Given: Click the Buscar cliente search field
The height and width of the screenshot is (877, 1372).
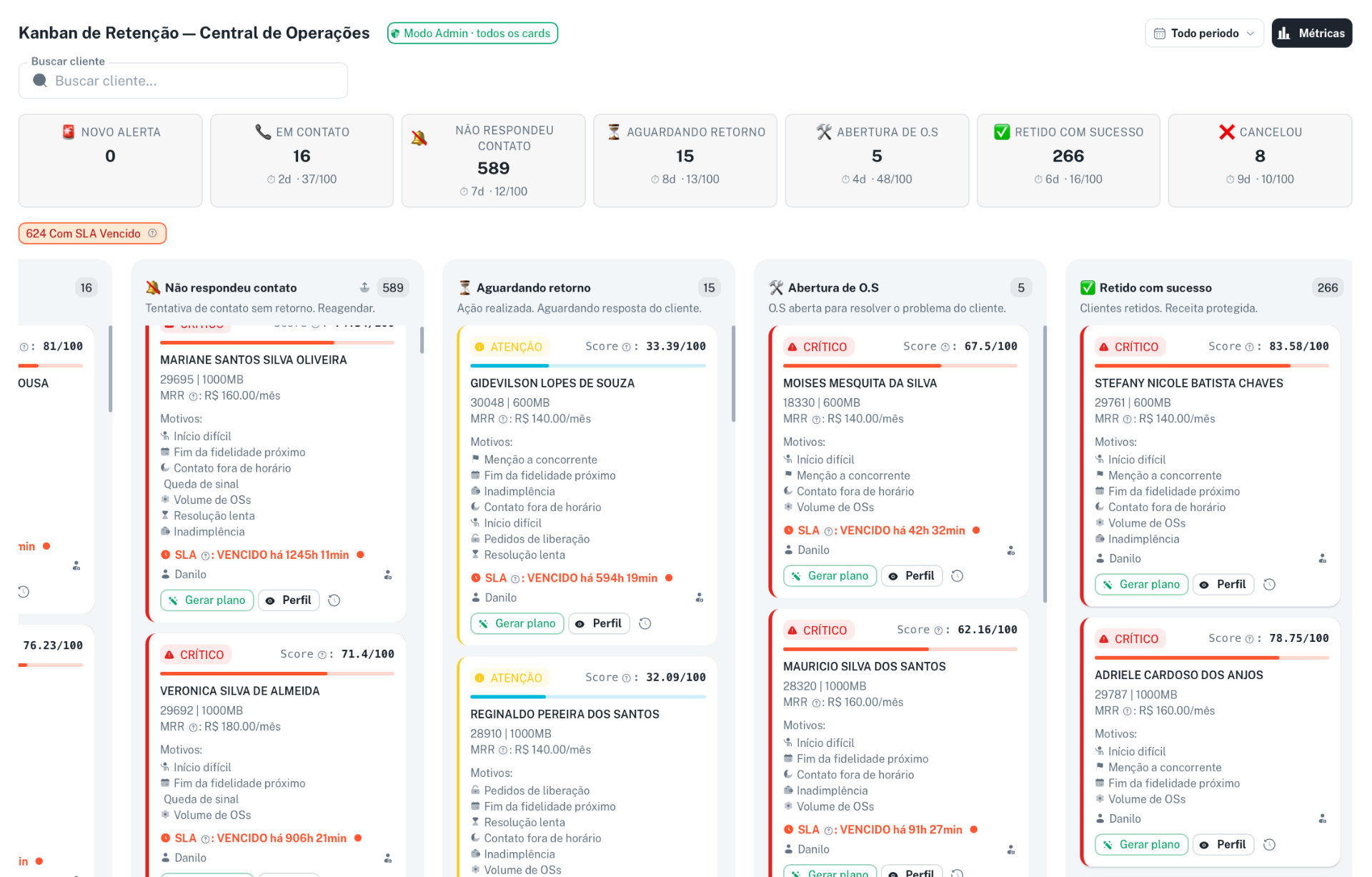Looking at the screenshot, I should pos(183,81).
